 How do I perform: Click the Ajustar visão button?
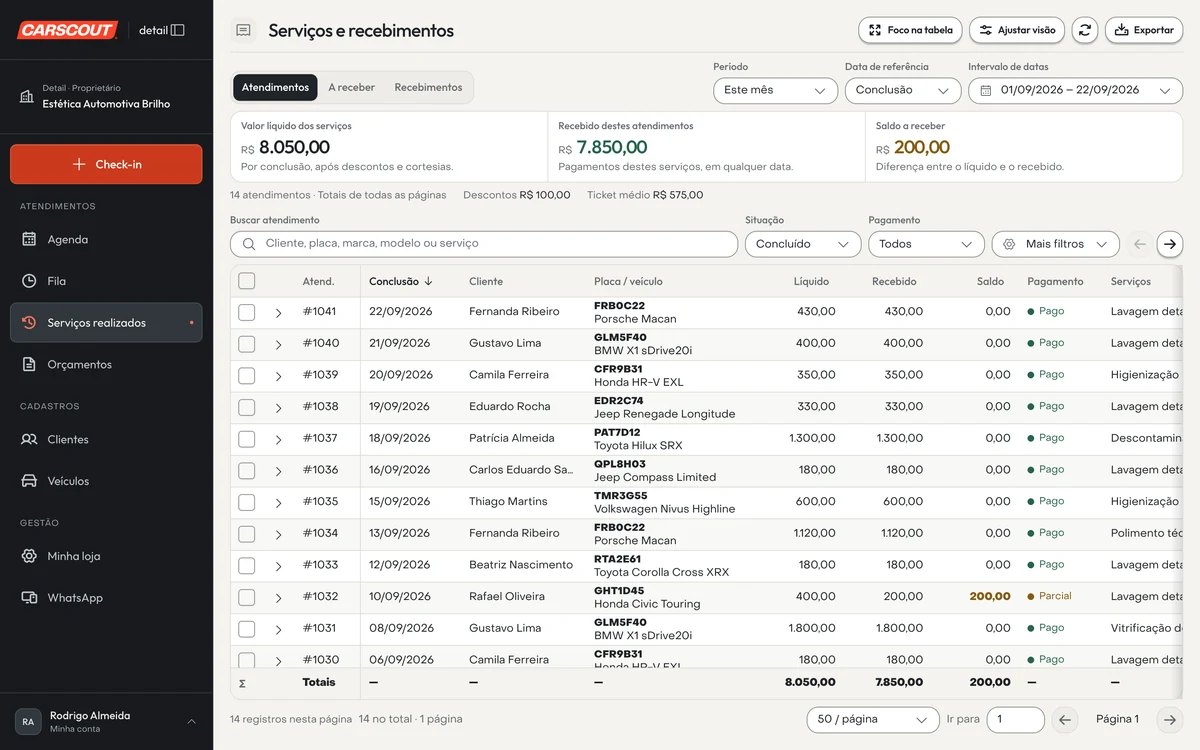point(1017,30)
